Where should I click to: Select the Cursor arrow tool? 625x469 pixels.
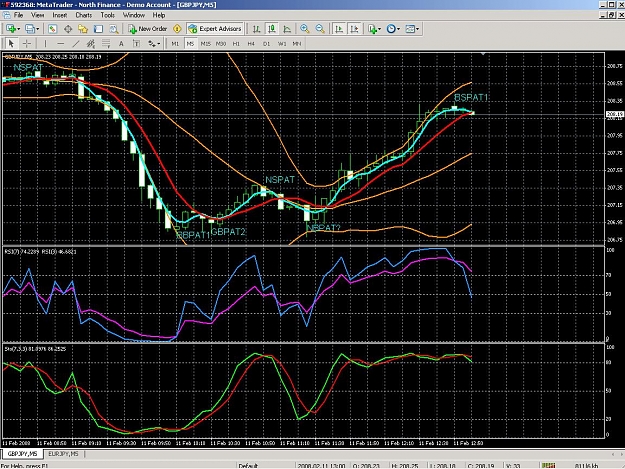pyautogui.click(x=11, y=43)
